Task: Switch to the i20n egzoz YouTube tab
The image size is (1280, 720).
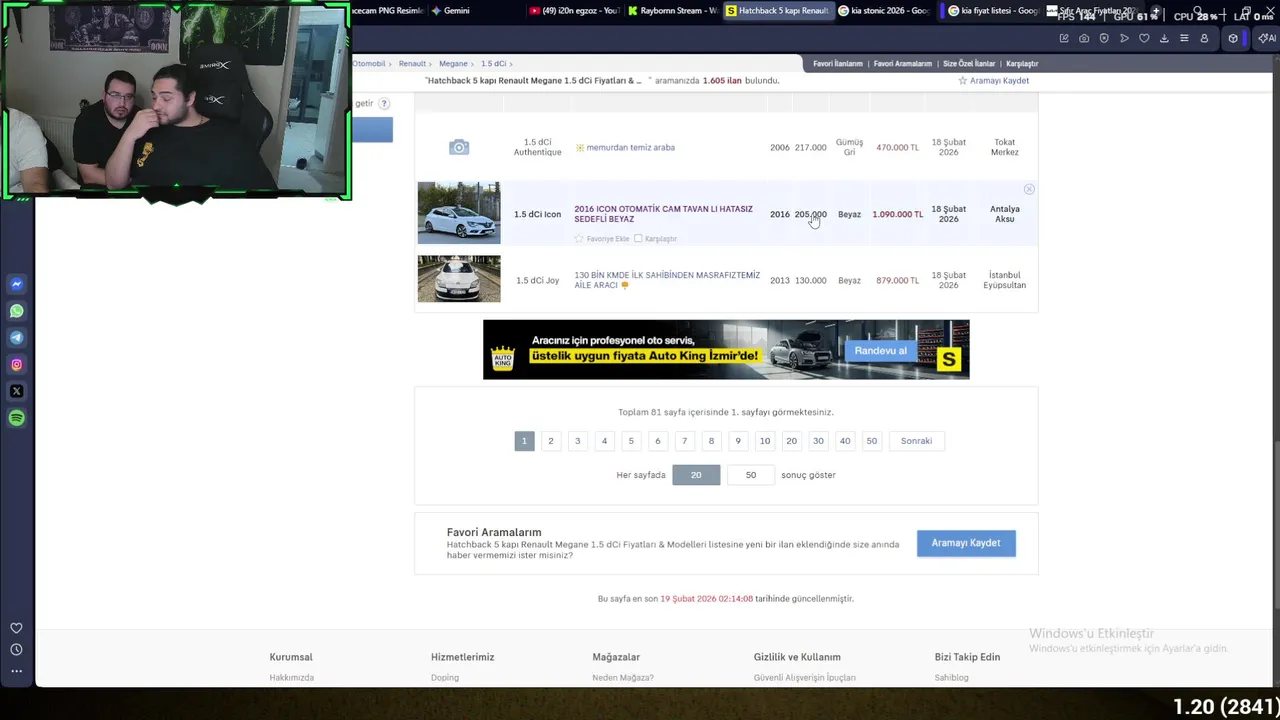Action: (575, 11)
